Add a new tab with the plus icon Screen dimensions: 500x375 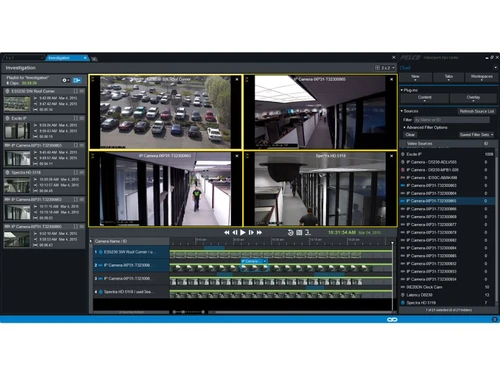coord(94,59)
